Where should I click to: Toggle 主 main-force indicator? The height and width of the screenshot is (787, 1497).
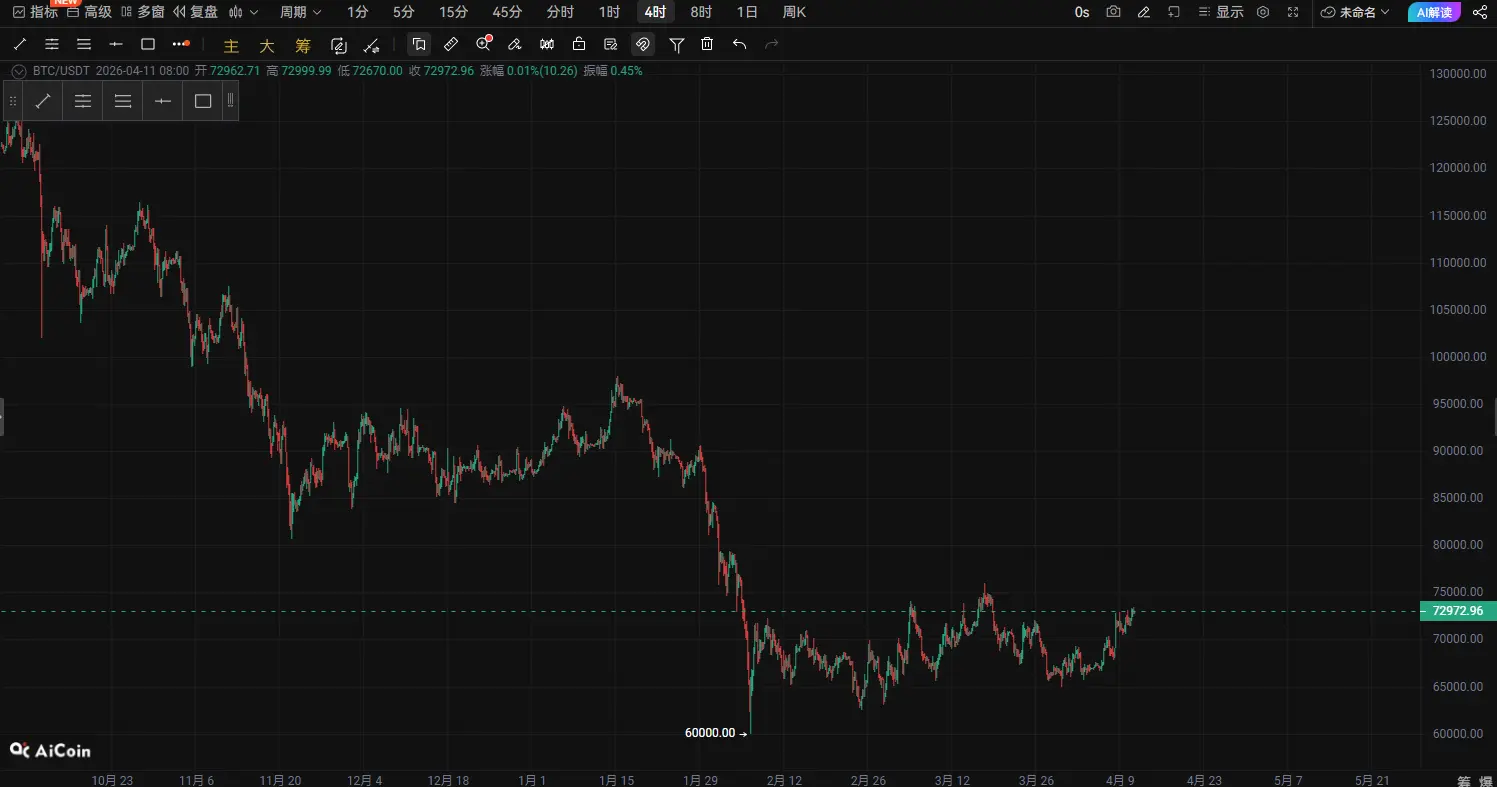click(x=231, y=46)
